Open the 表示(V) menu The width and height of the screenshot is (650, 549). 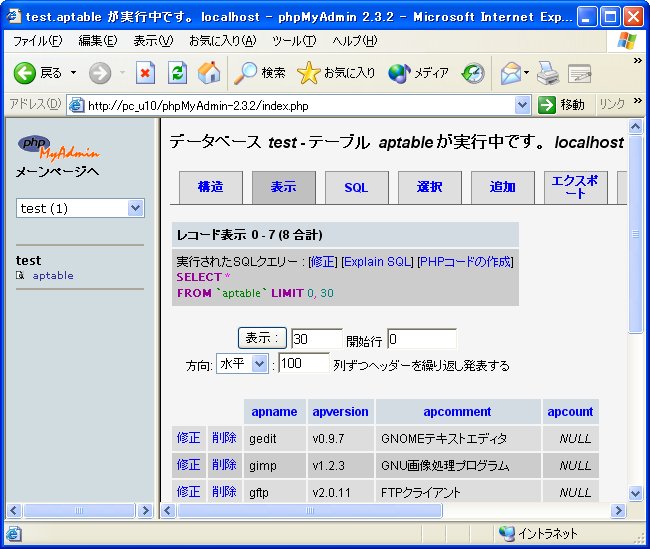point(153,41)
